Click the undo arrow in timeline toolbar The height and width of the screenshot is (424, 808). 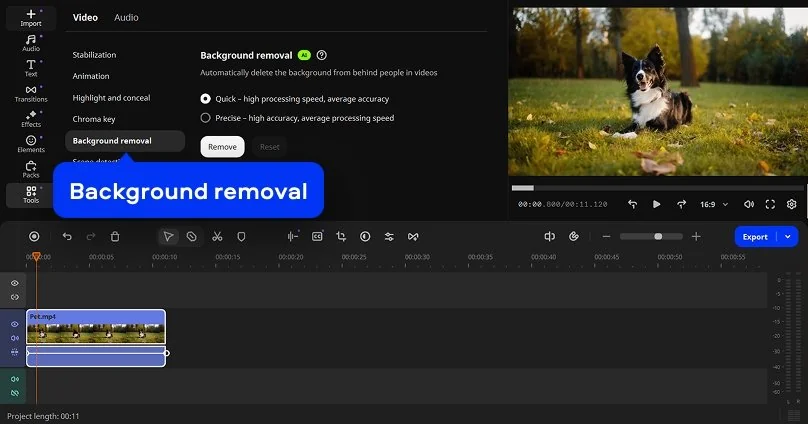67,236
